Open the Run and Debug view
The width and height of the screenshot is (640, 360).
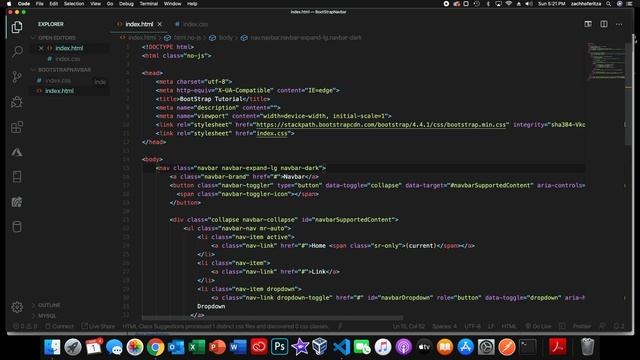point(17,102)
